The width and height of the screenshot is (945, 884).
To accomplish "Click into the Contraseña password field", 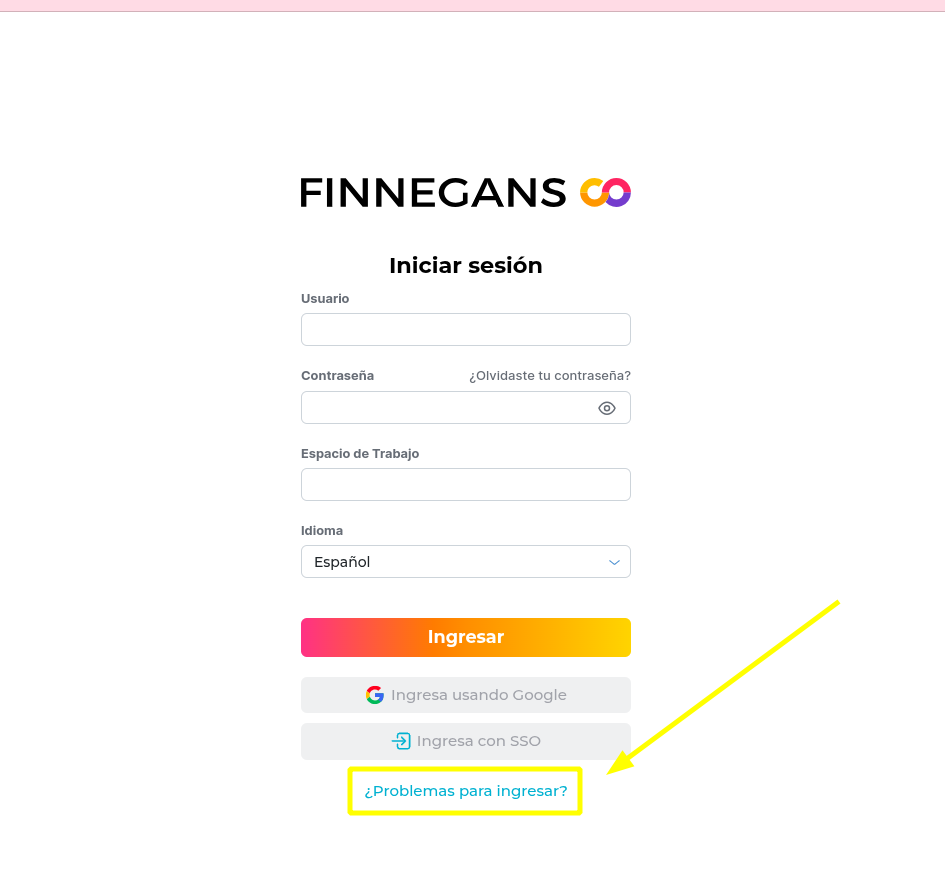I will click(445, 408).
